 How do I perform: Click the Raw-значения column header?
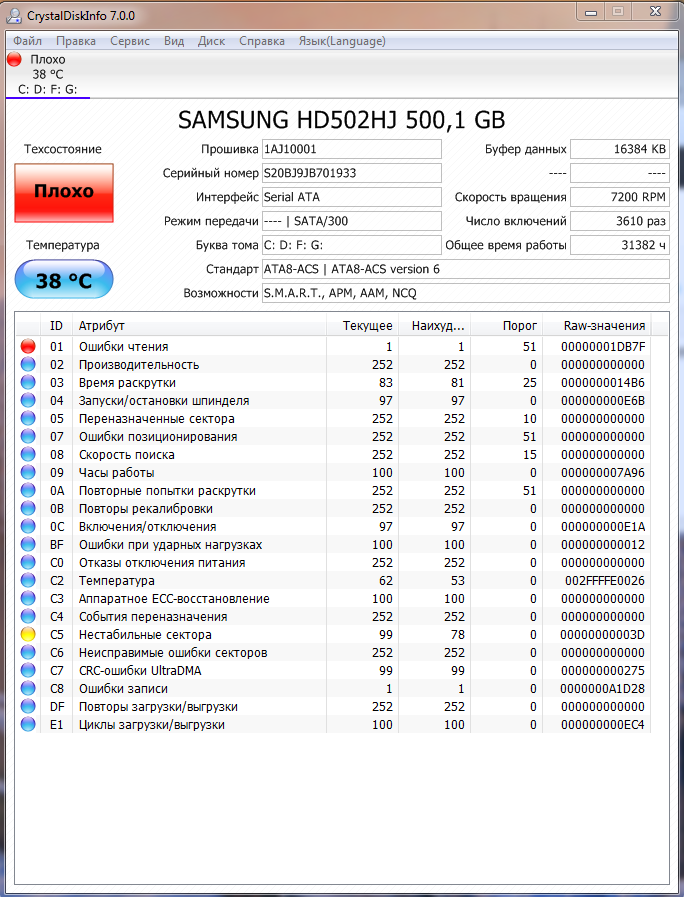pos(596,326)
